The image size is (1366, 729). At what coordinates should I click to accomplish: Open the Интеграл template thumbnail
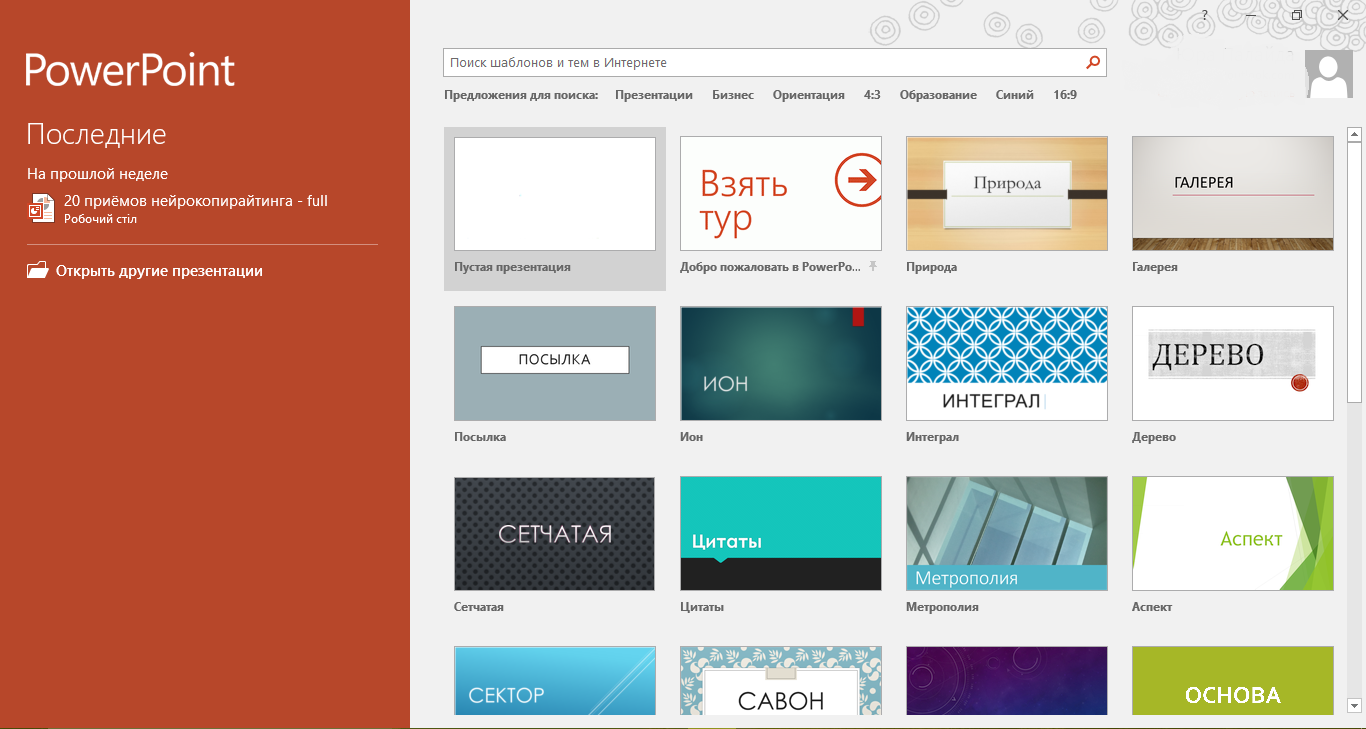tap(1006, 363)
